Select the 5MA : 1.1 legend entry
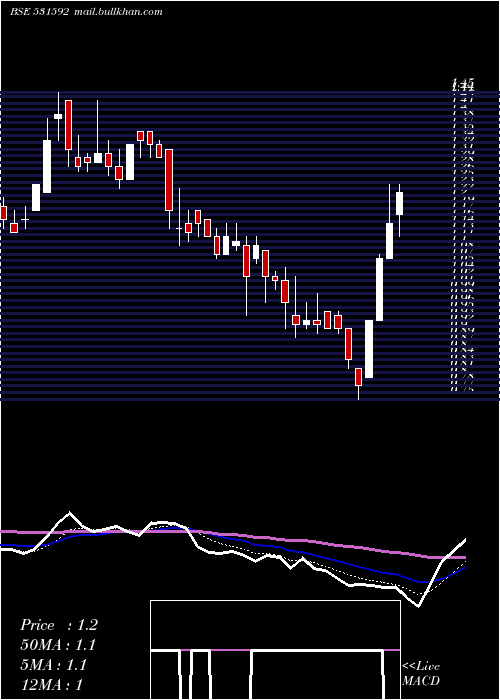 point(54,665)
